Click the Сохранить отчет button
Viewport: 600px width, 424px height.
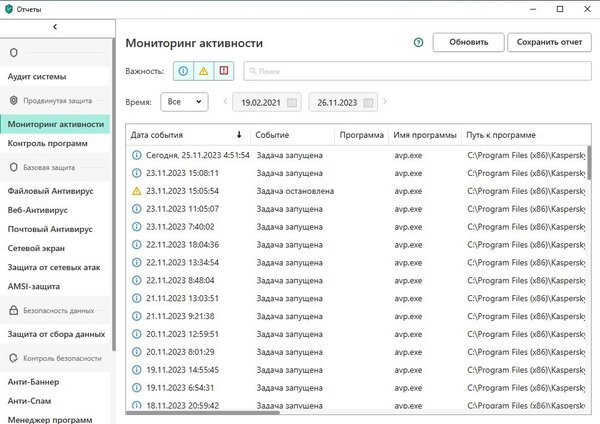click(x=549, y=42)
